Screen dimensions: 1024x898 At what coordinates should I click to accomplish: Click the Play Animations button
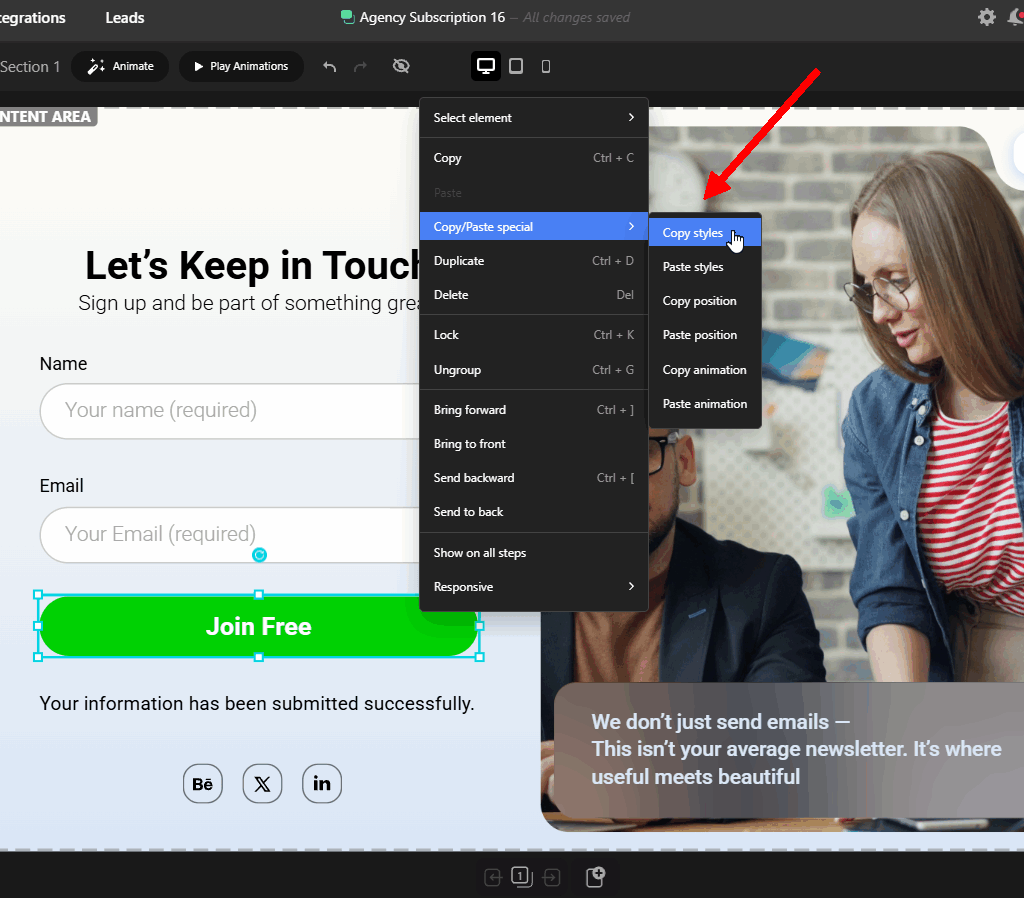point(241,66)
